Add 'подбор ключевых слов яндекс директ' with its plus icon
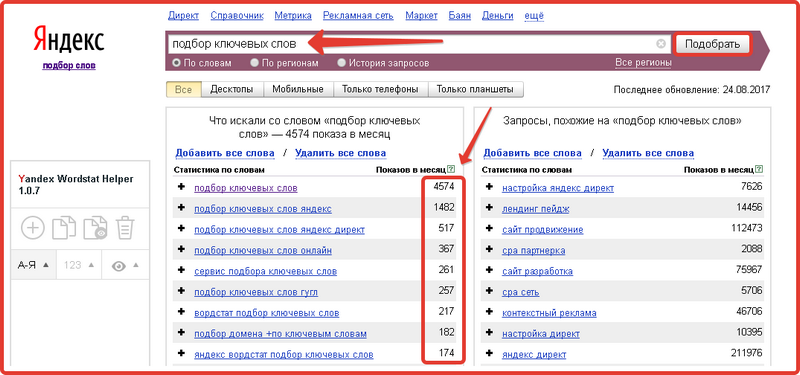800x375 pixels. click(x=181, y=229)
